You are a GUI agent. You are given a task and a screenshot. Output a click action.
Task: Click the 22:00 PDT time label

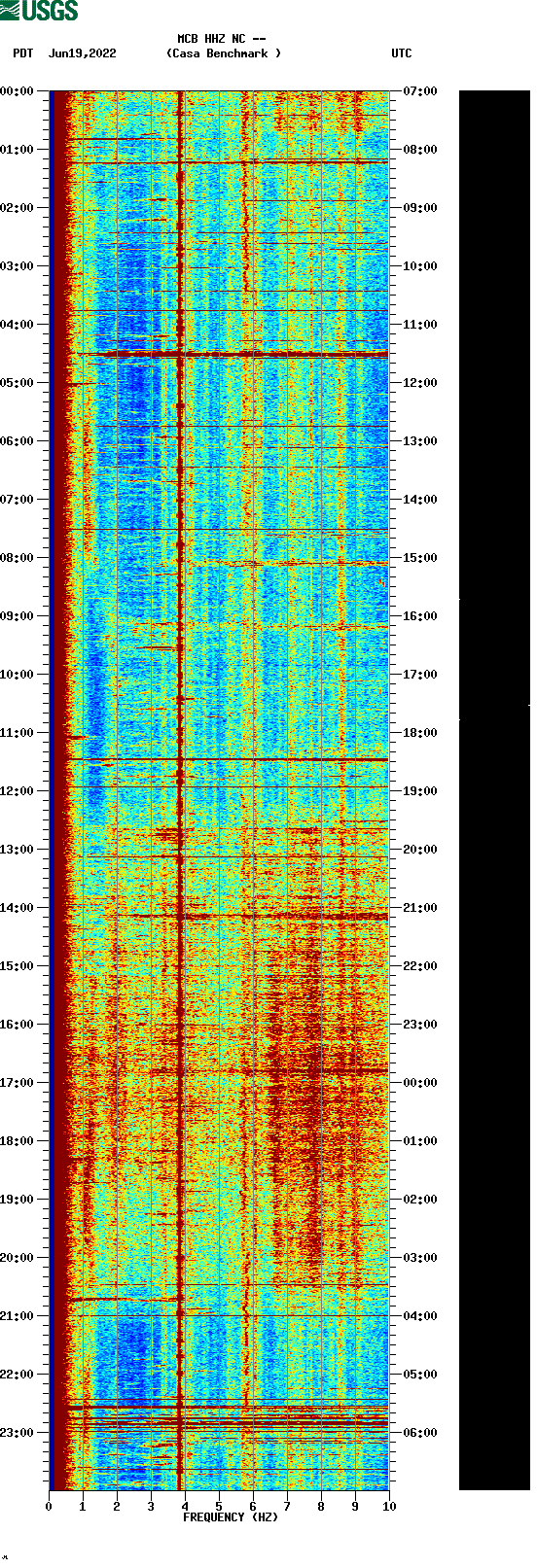[17, 1375]
